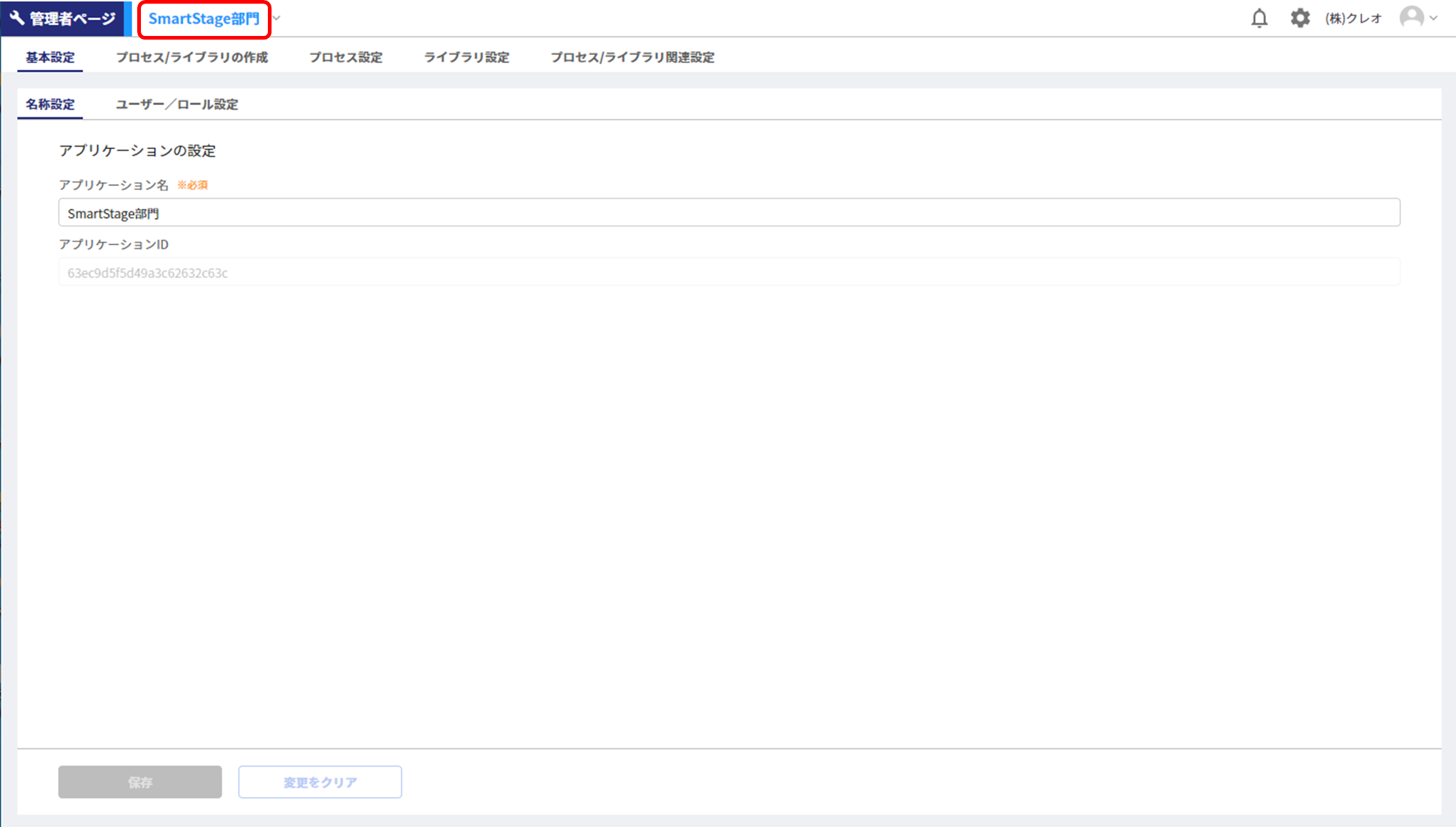The height and width of the screenshot is (827, 1456).
Task: Select ライブラリ設定 tab
Action: [466, 57]
